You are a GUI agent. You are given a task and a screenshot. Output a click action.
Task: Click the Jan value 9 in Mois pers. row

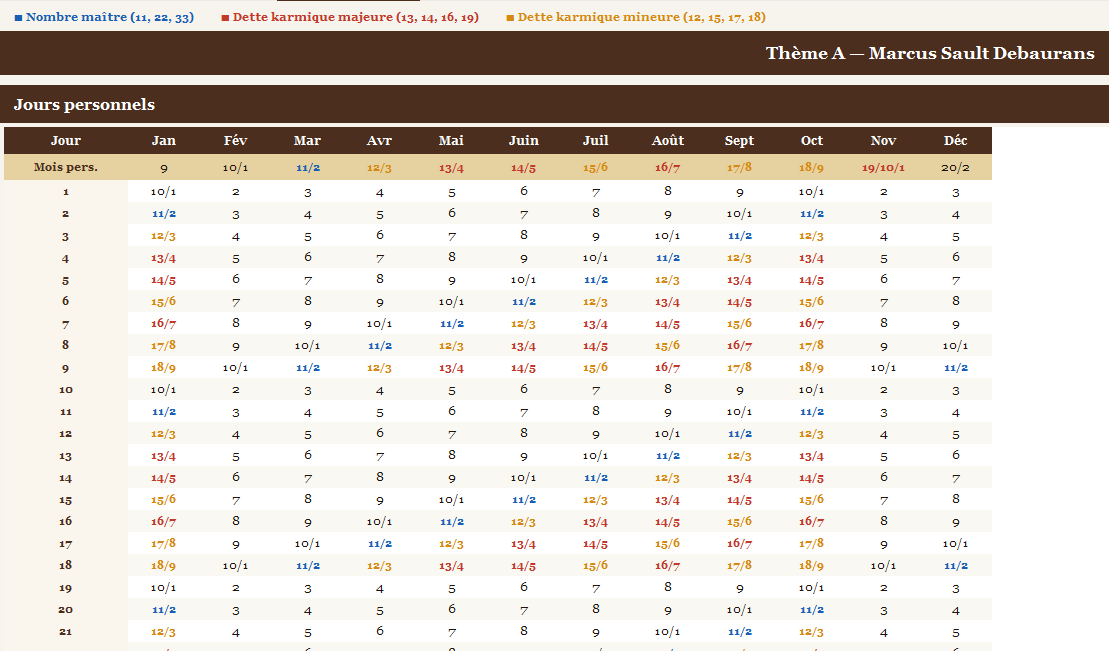point(163,168)
